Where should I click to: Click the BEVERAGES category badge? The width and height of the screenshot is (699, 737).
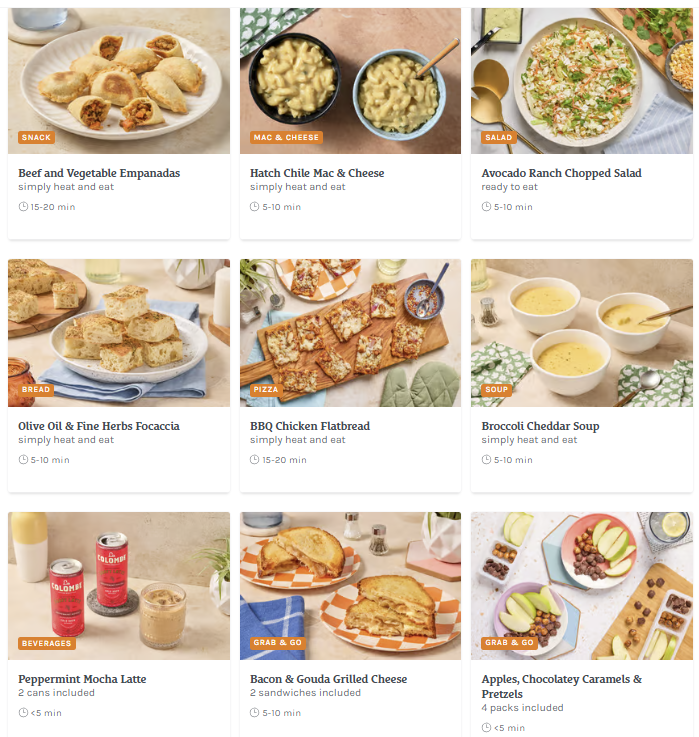click(47, 643)
